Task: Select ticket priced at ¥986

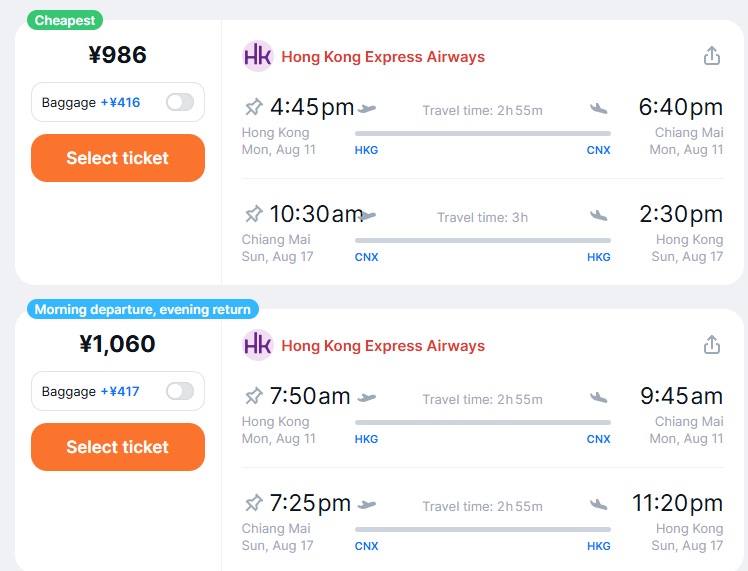Action: pyautogui.click(x=118, y=158)
